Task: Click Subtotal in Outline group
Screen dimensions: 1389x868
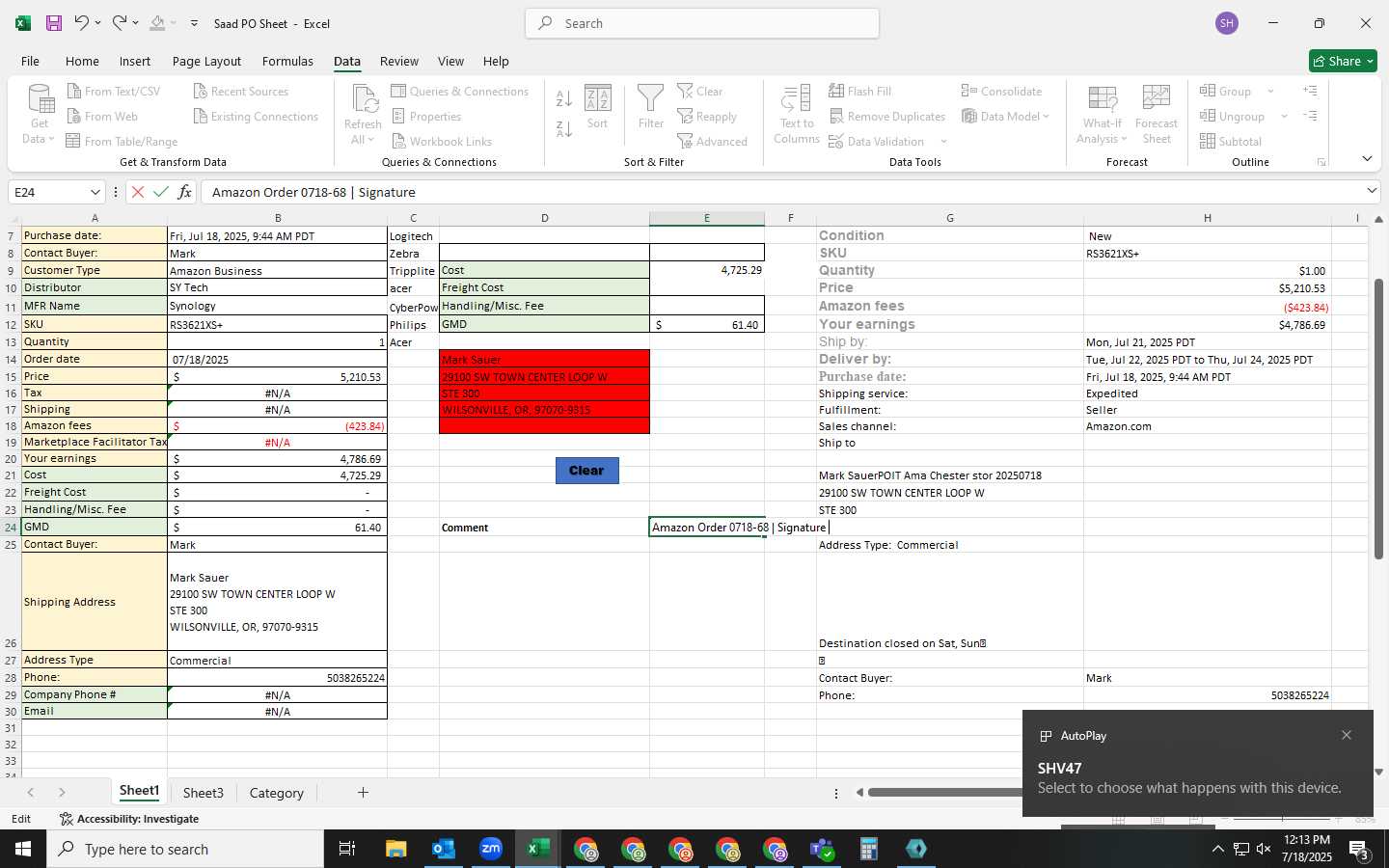Action: 1231,141
